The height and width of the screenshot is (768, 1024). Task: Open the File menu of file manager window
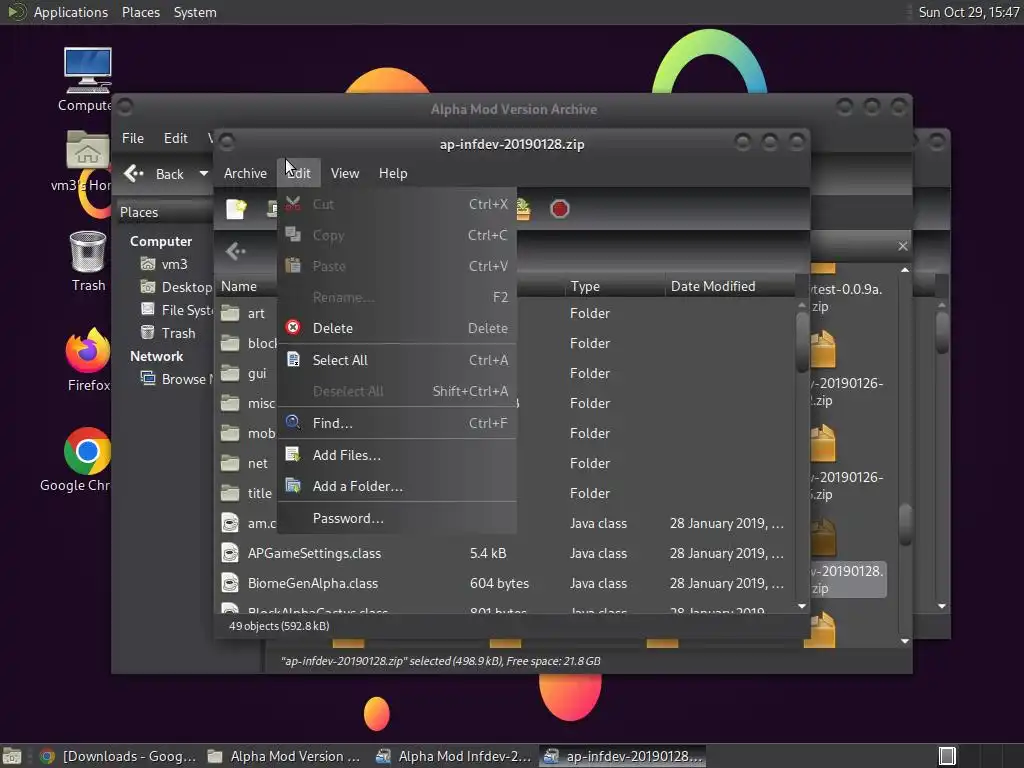133,138
